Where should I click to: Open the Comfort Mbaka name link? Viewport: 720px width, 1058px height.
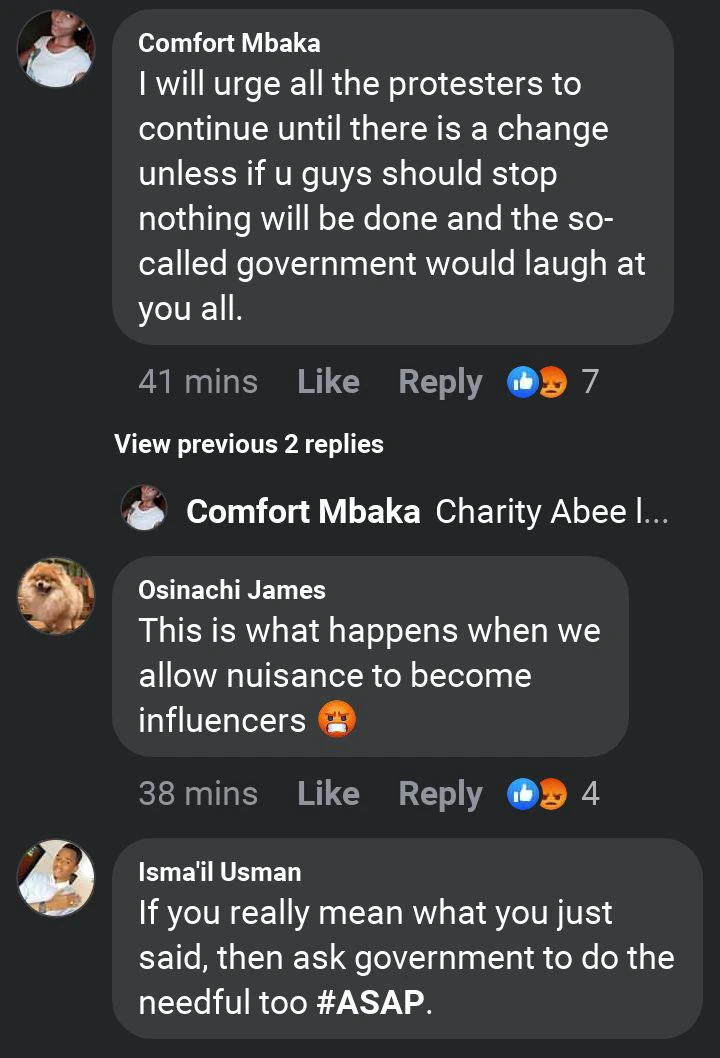pos(229,42)
